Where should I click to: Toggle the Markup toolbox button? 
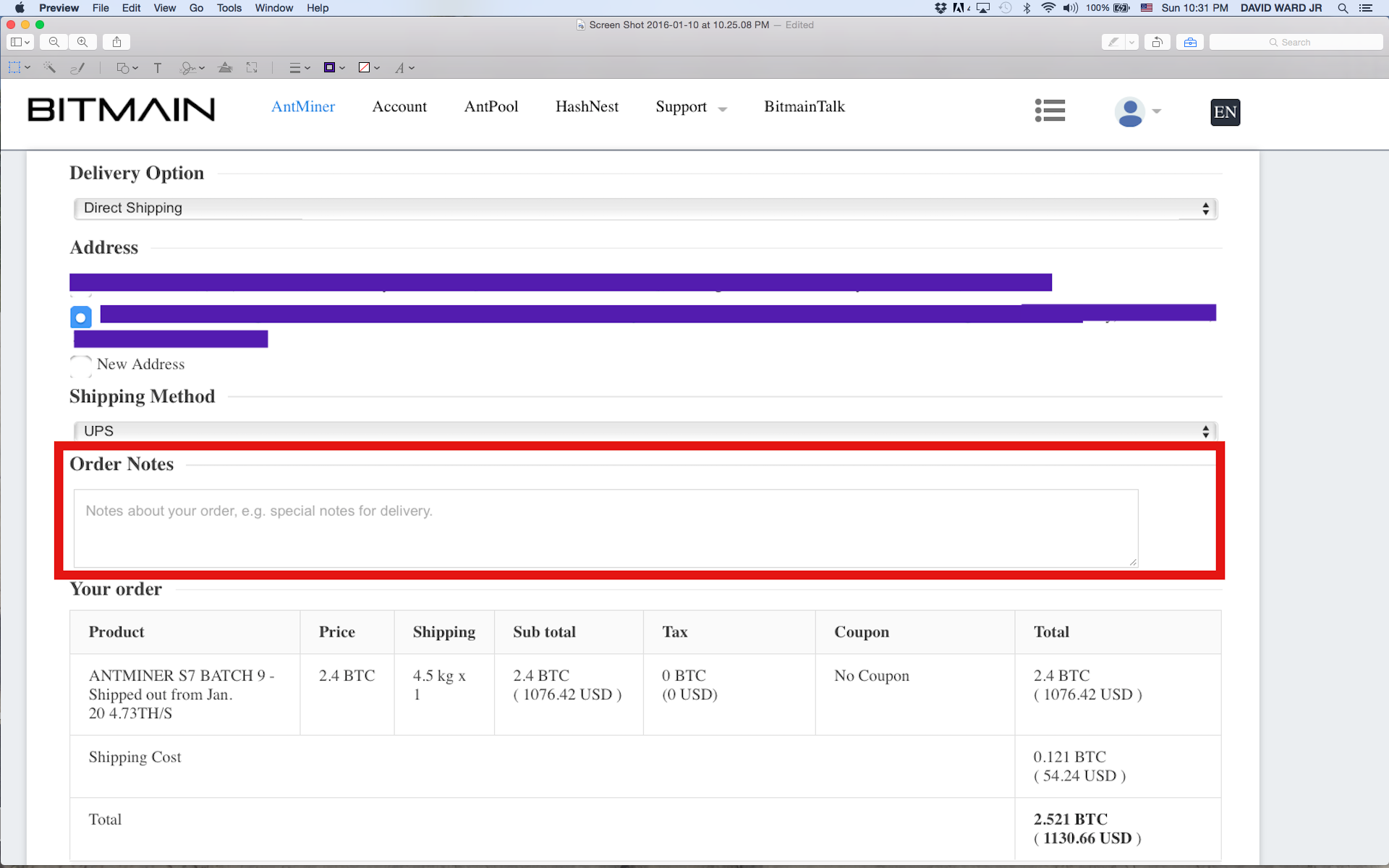tap(1190, 42)
